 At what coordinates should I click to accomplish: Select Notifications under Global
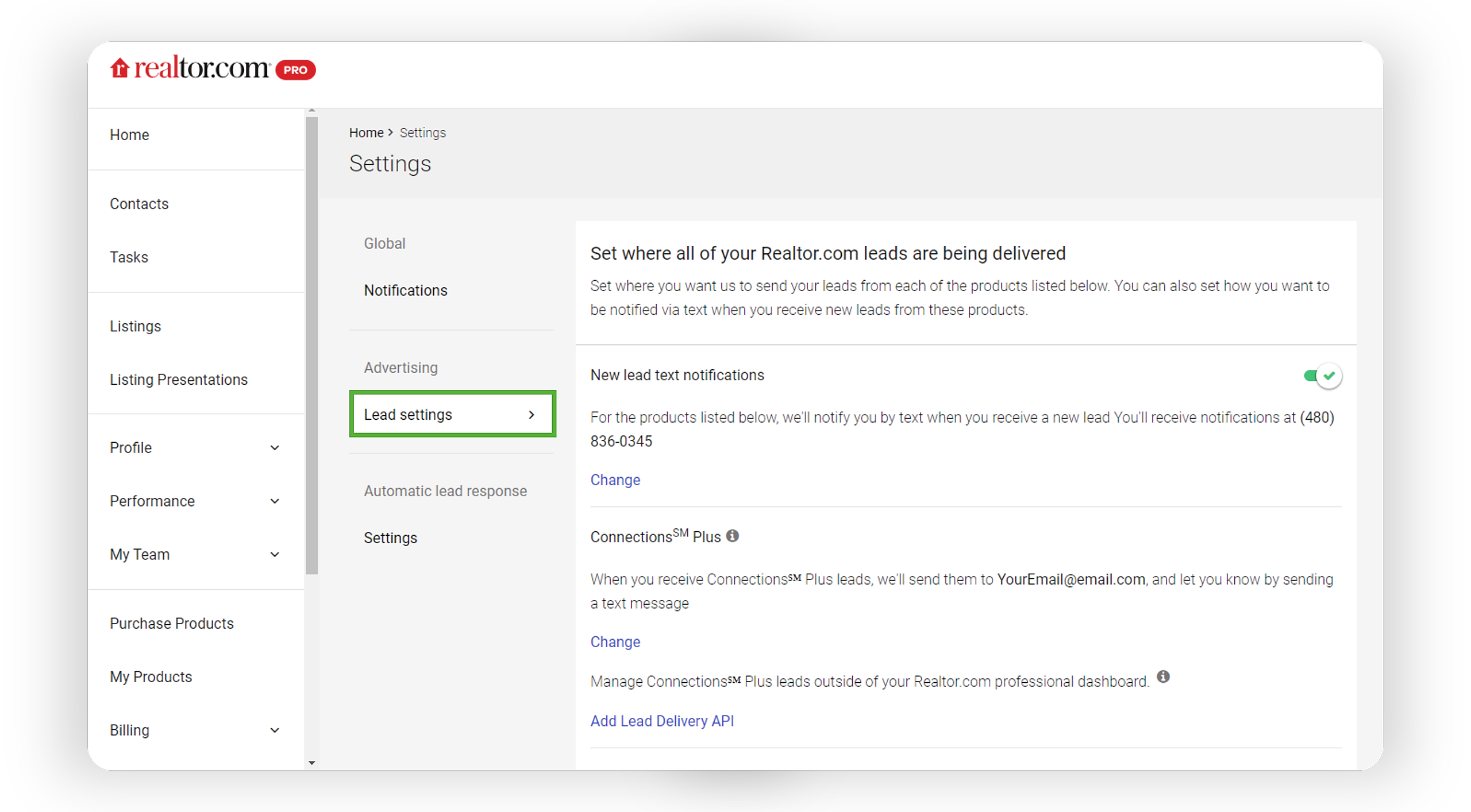coord(406,291)
